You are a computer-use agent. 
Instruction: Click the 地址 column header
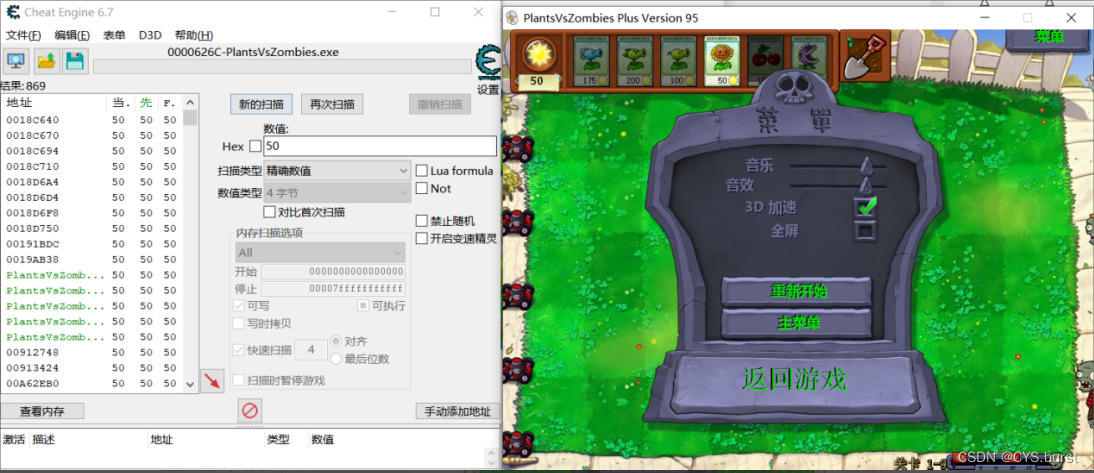point(54,103)
